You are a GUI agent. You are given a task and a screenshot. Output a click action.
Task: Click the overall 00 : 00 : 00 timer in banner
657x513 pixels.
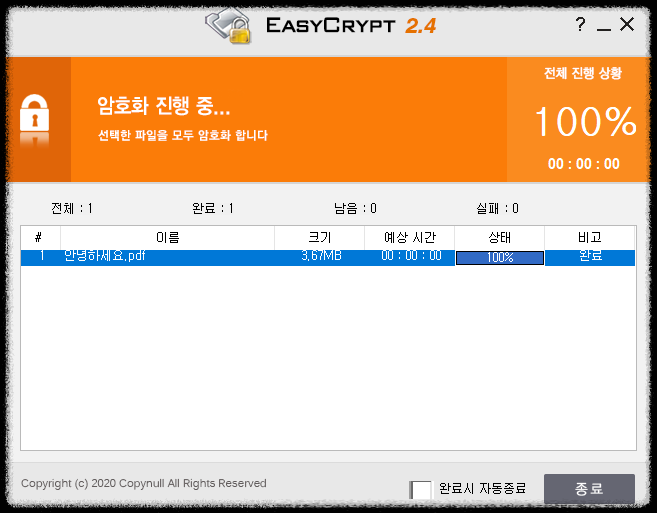(584, 163)
